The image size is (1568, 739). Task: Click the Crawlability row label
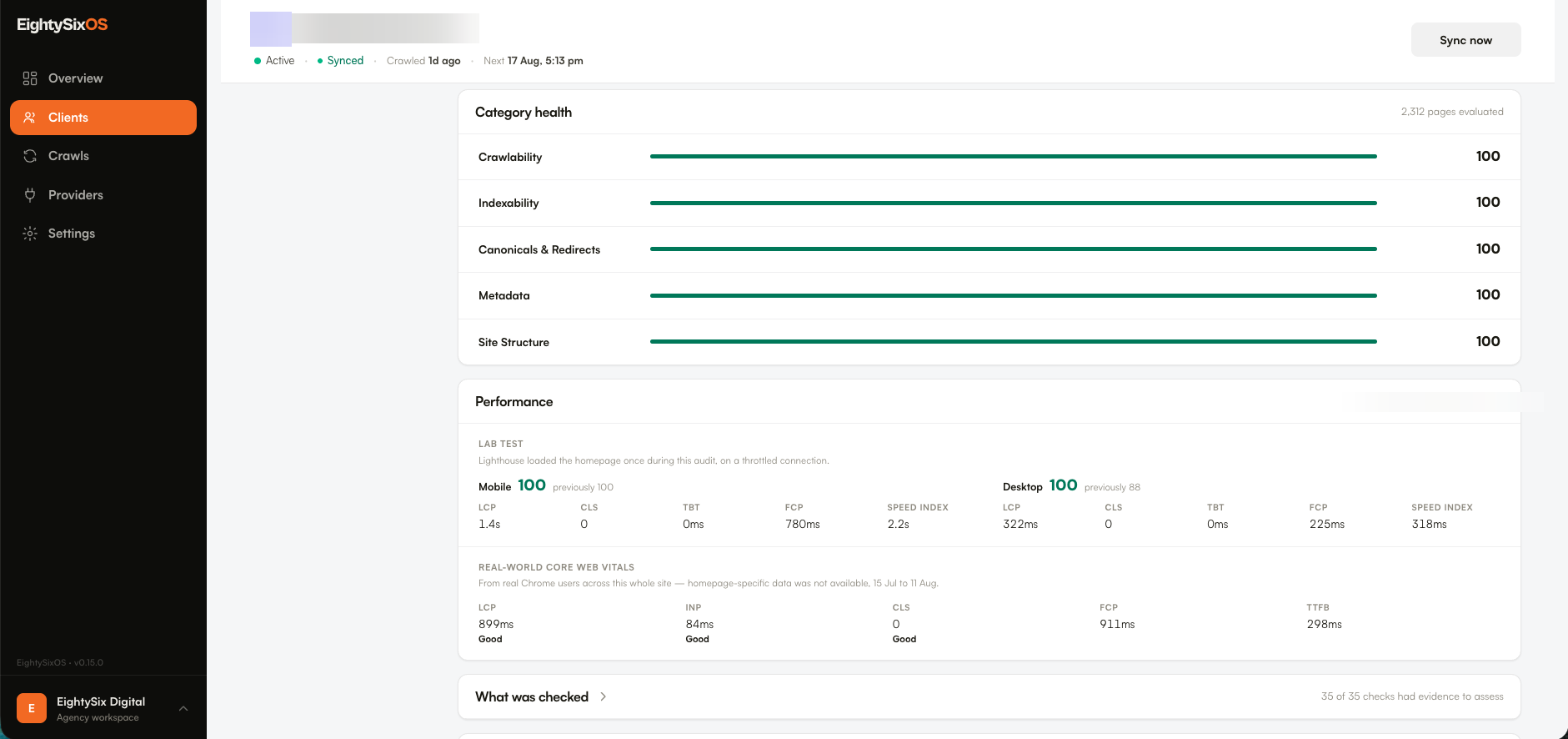click(x=510, y=157)
